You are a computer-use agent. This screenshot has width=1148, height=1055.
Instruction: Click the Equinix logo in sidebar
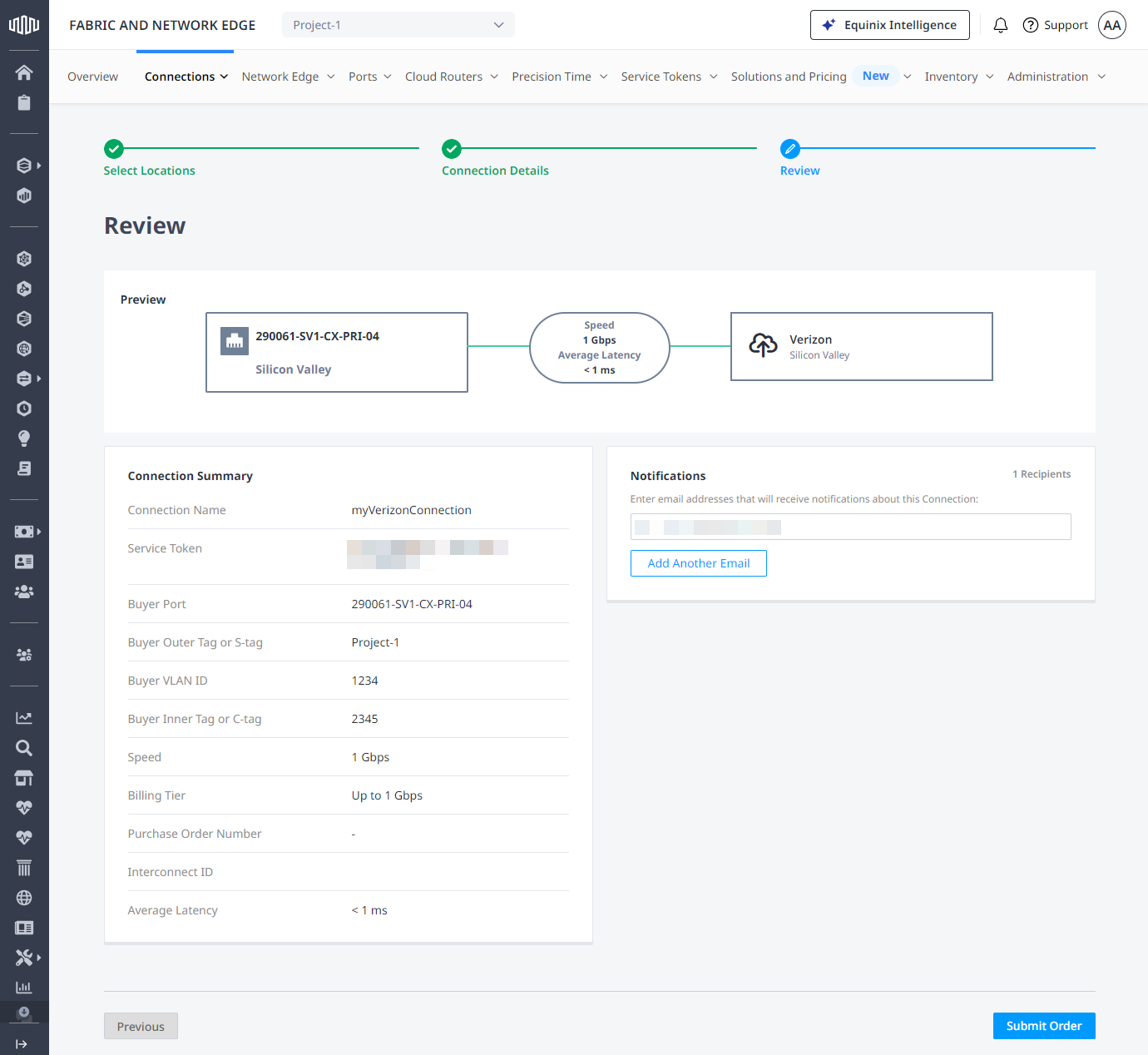tap(24, 25)
